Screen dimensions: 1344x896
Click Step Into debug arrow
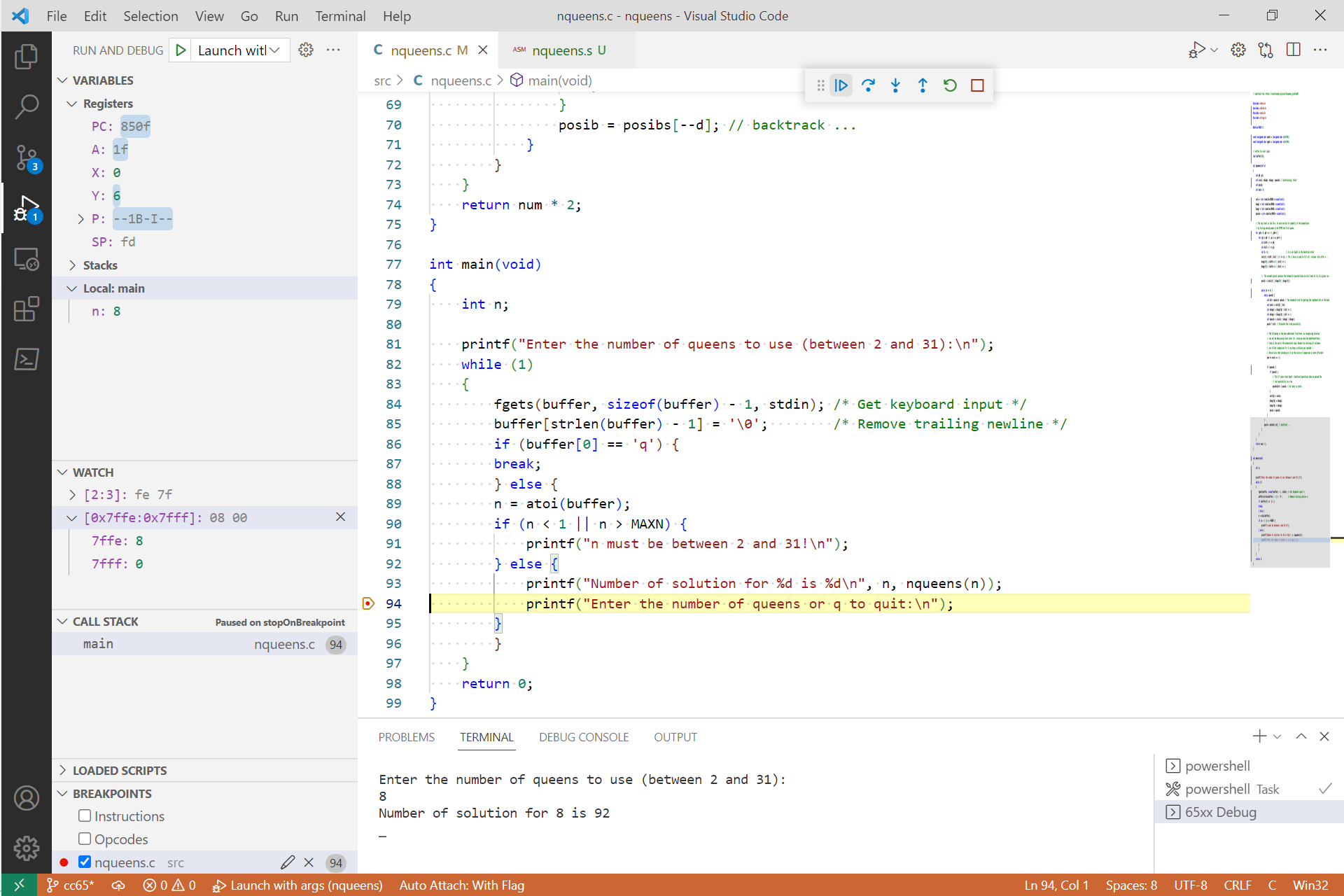[x=895, y=85]
